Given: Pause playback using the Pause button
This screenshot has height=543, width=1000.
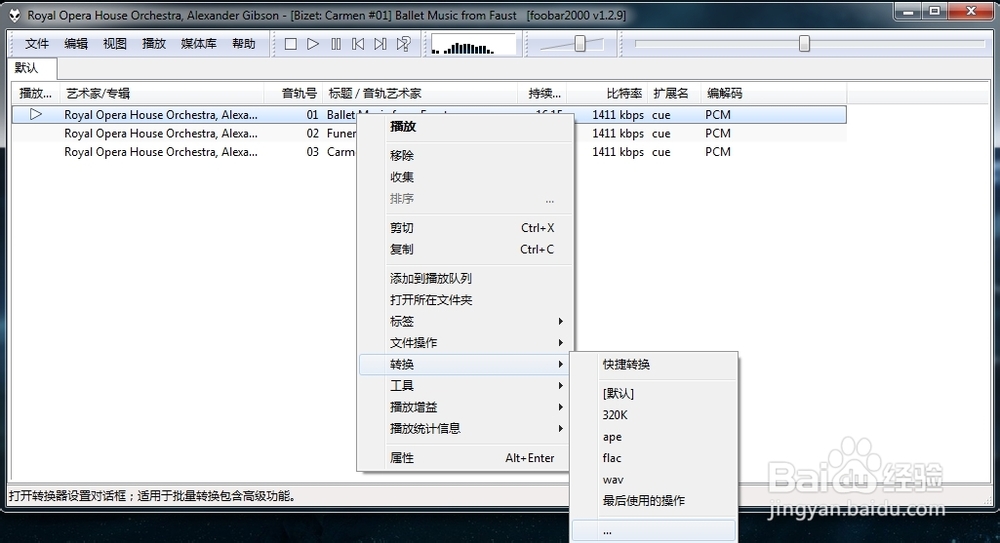Looking at the screenshot, I should pos(335,44).
